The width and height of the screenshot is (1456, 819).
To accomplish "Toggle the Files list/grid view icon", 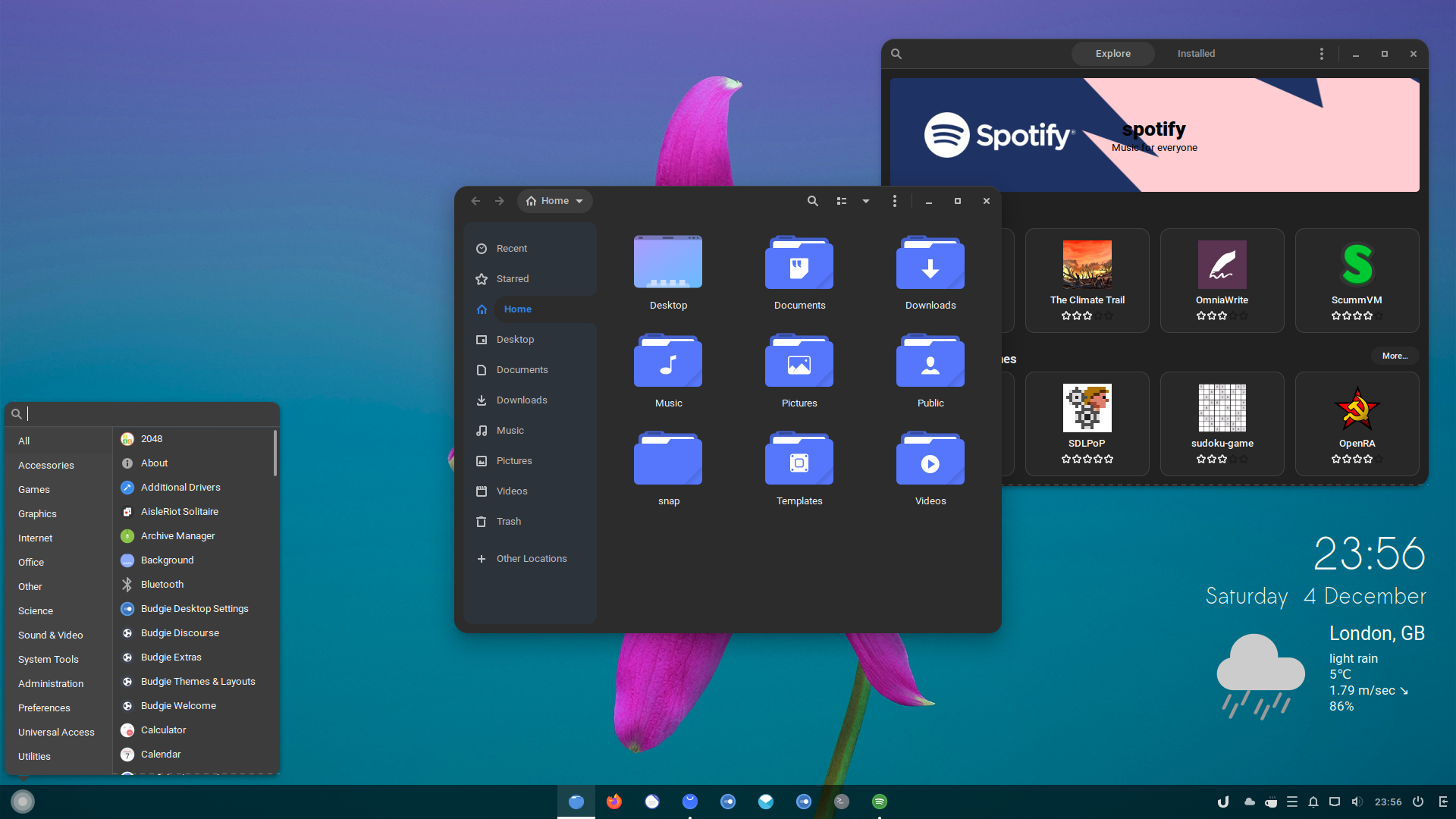I will pos(842,201).
